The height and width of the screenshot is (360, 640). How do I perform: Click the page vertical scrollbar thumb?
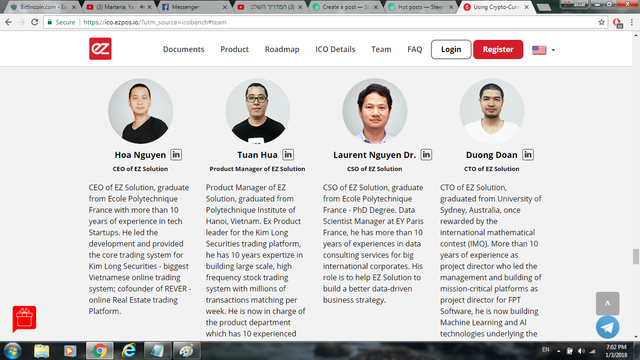tap(636, 257)
